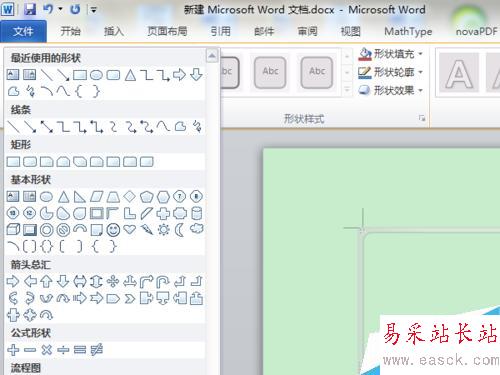Select the smiley face shape

point(113,230)
